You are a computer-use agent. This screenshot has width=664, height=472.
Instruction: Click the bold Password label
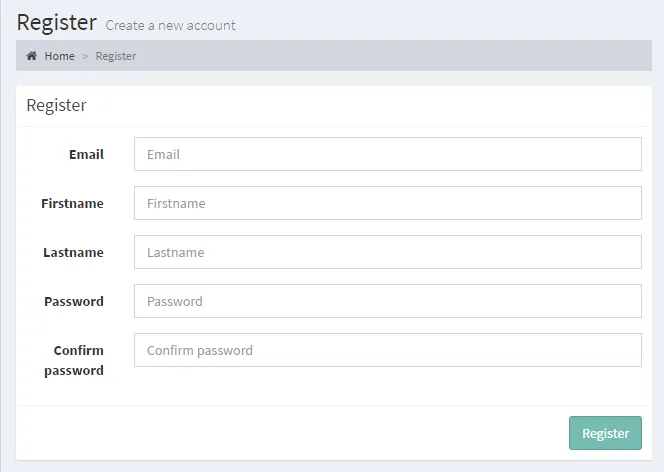pyautogui.click(x=74, y=301)
